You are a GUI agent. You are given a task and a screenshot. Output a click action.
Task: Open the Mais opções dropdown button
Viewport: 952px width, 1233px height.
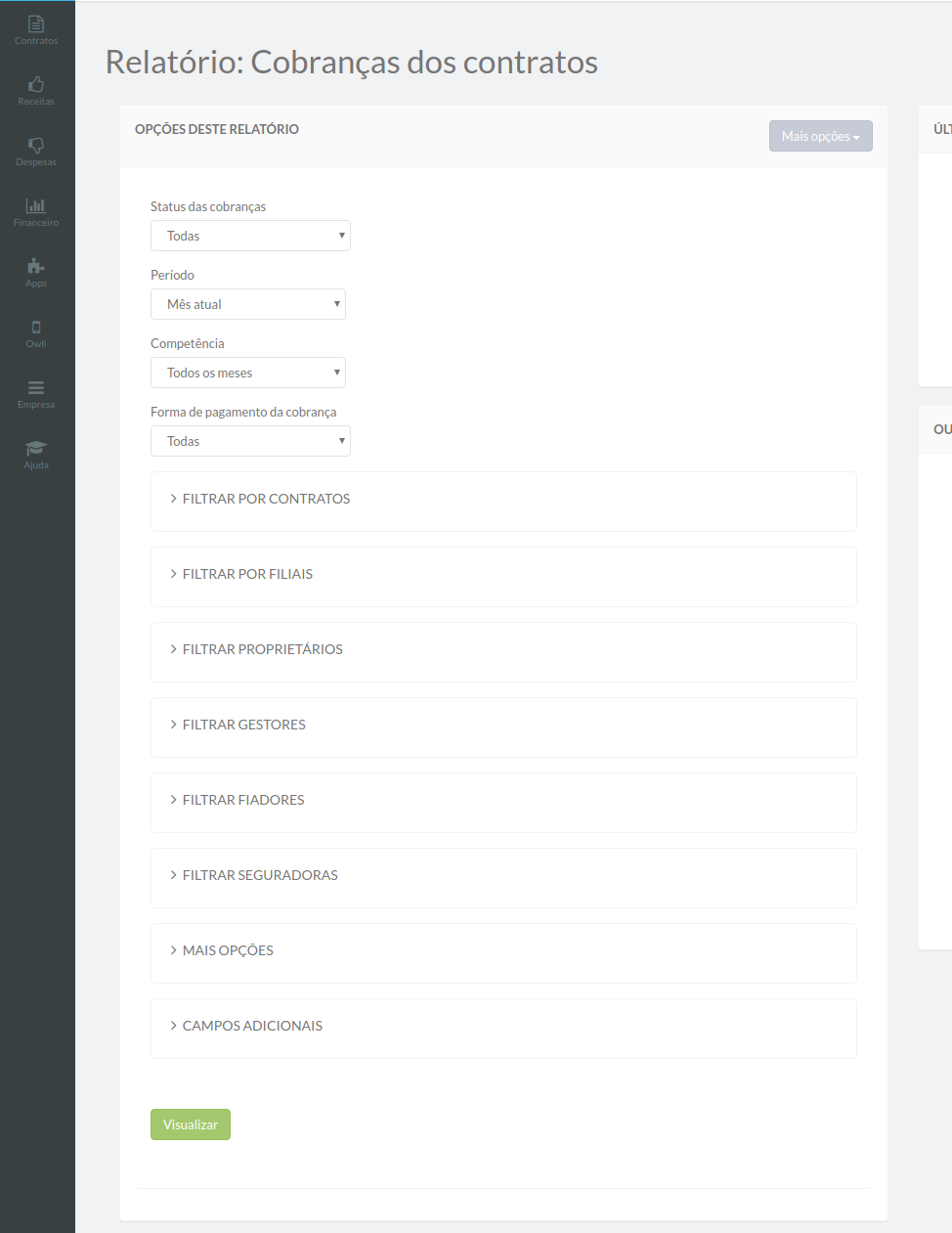(821, 136)
